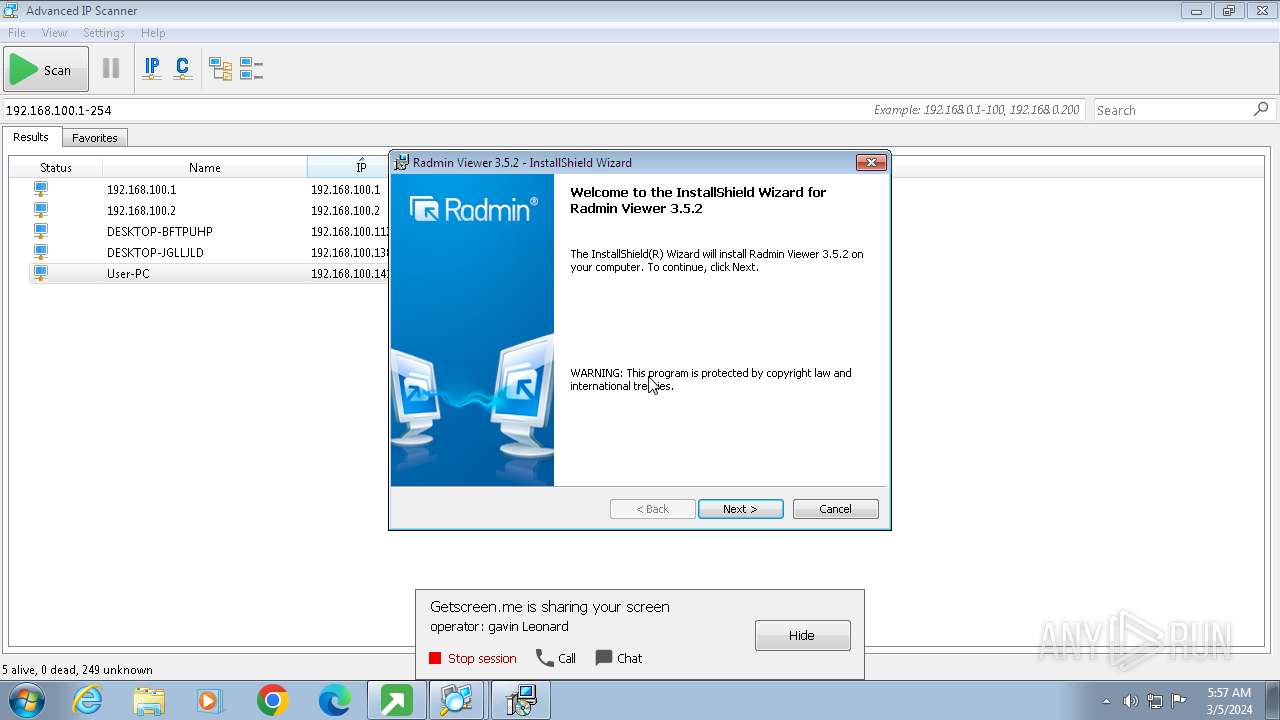Switch to Advanced IP Scanner taskbar button

tap(458, 700)
